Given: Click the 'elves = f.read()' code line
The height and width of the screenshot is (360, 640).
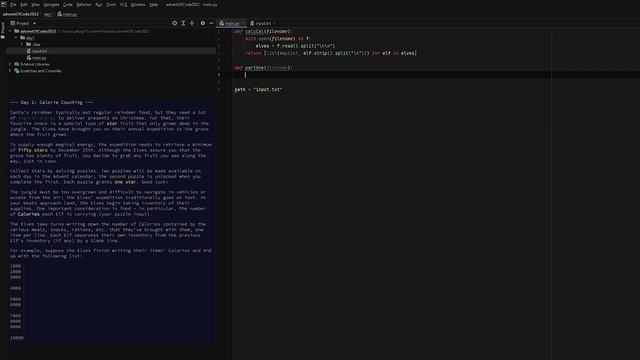Looking at the screenshot, I should click(x=295, y=46).
